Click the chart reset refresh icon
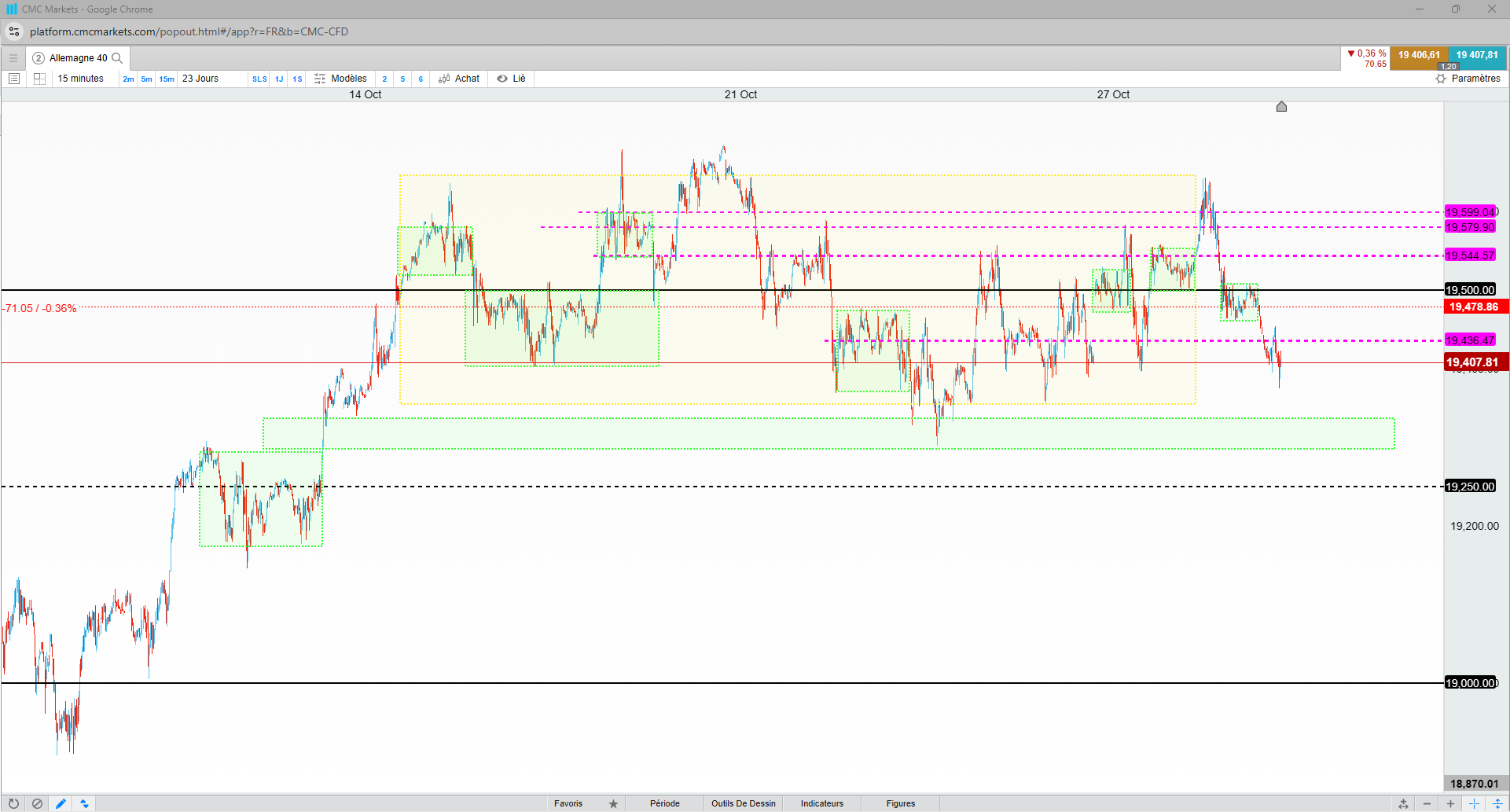This screenshot has height=812, width=1510. (x=13, y=803)
